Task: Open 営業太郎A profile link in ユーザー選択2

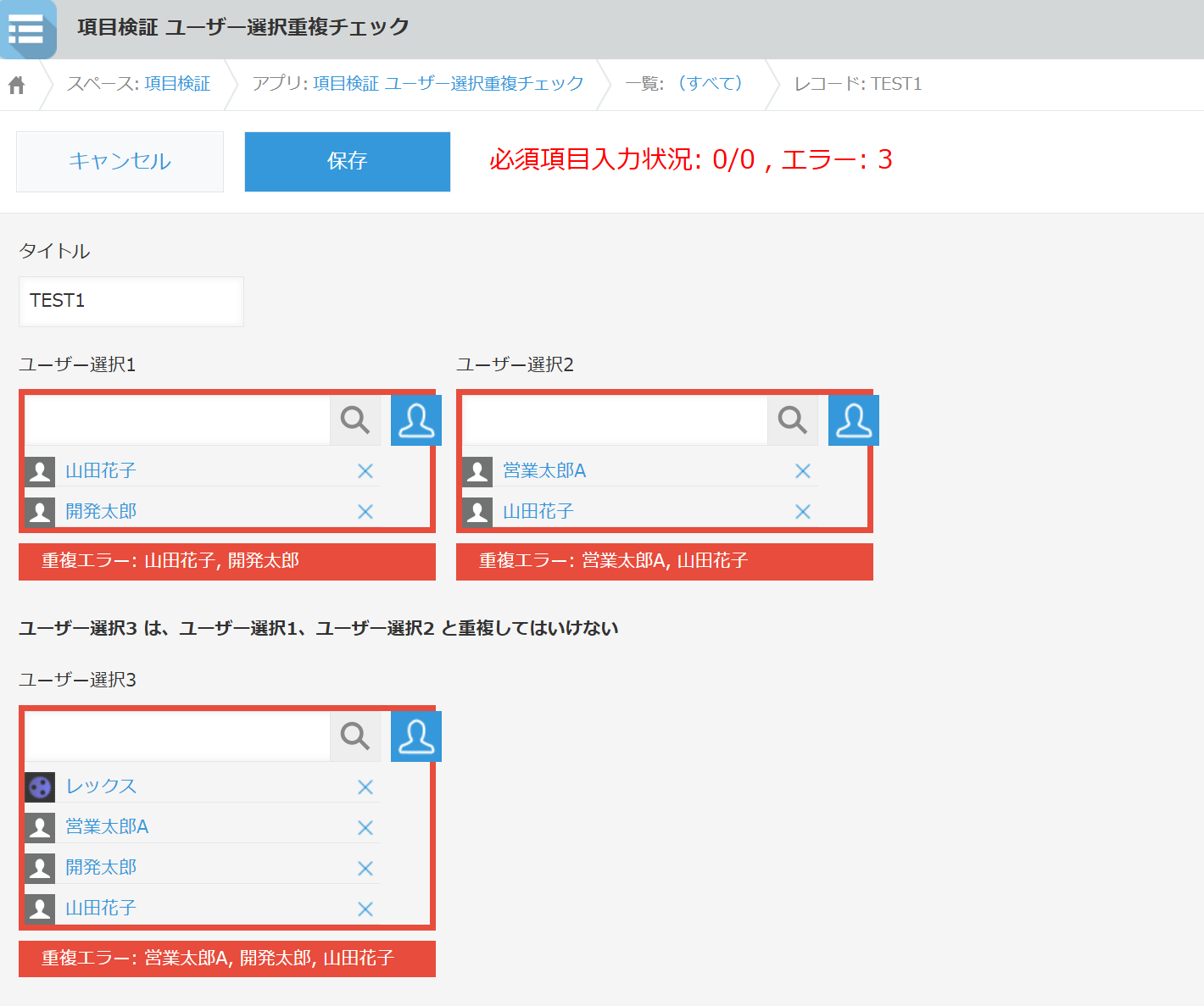Action: [544, 471]
